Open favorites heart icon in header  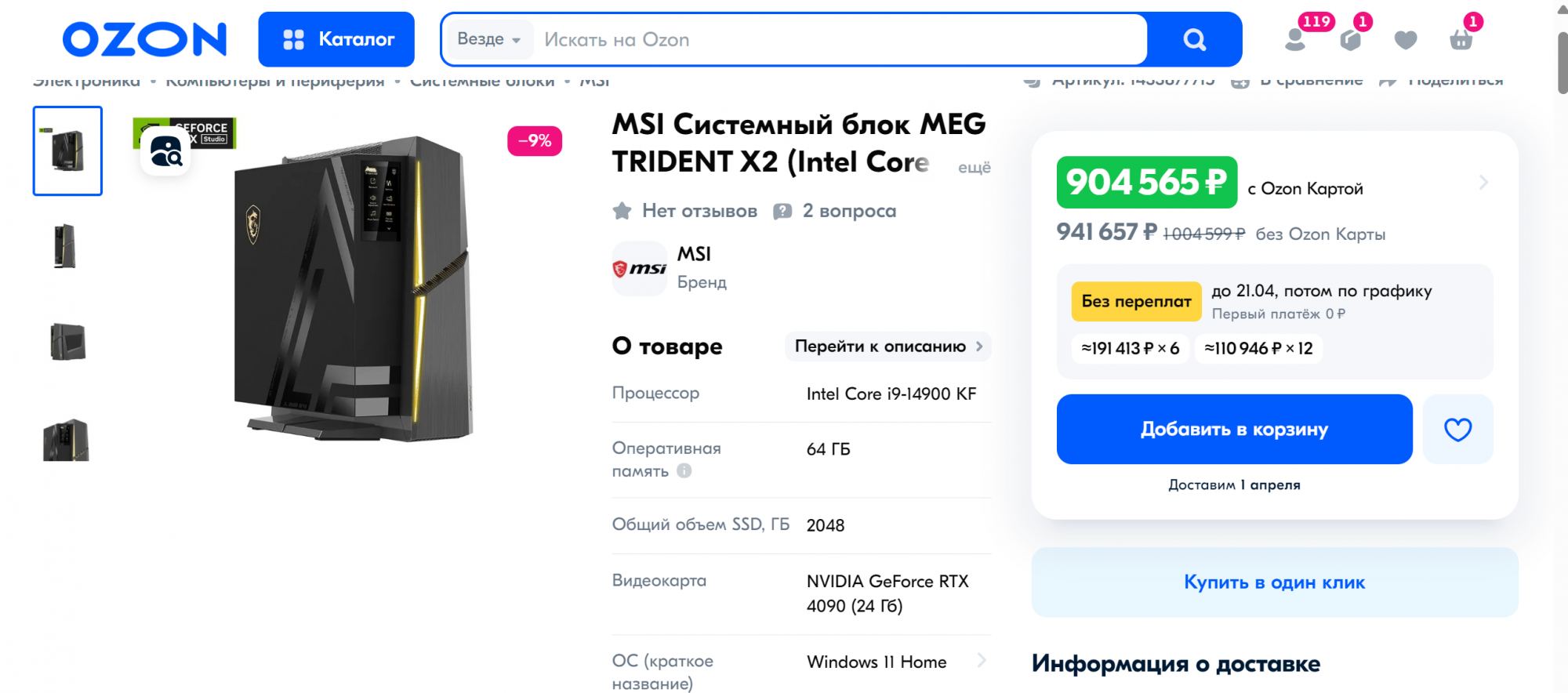click(1406, 39)
